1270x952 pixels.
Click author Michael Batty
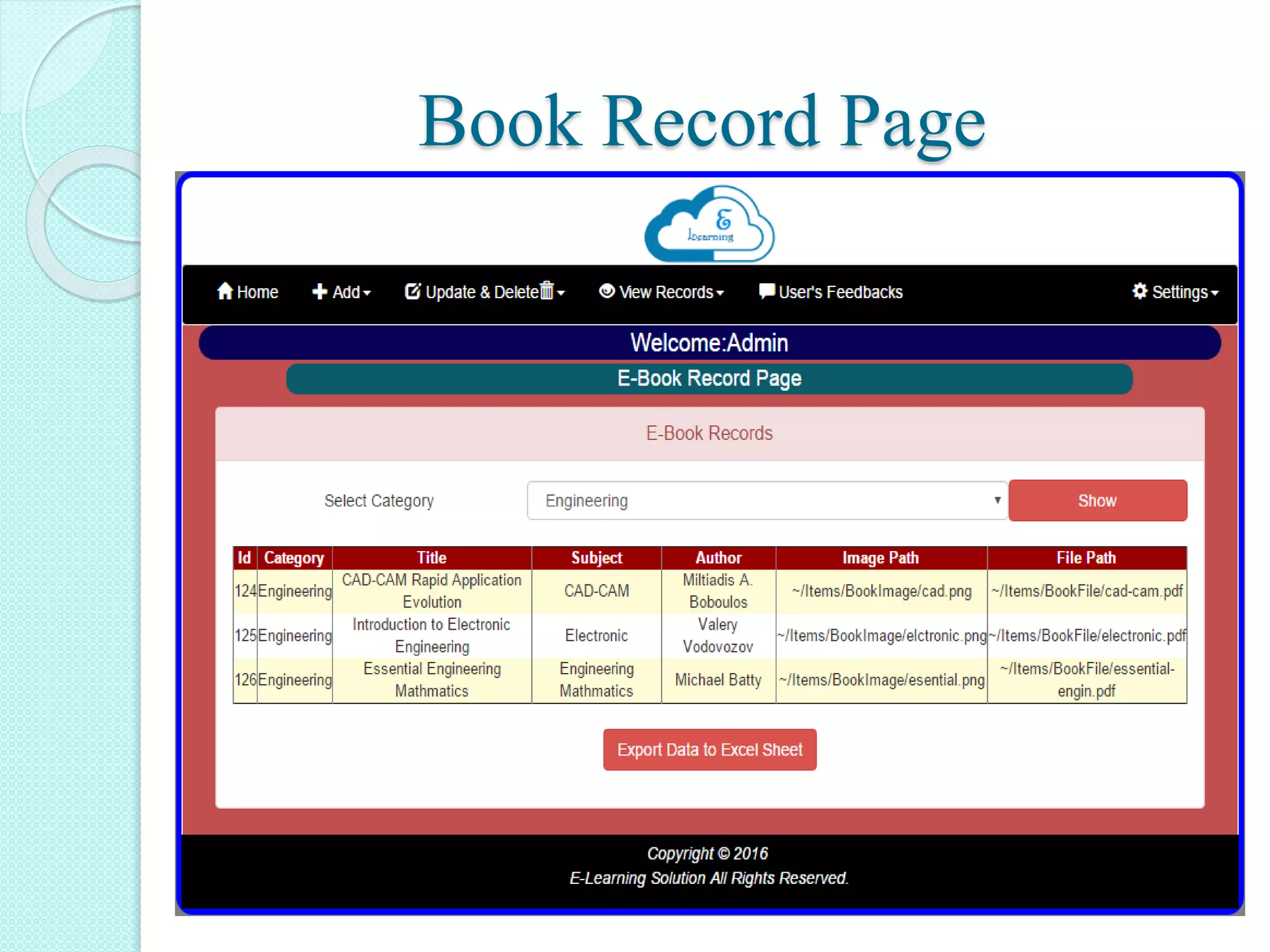(718, 680)
